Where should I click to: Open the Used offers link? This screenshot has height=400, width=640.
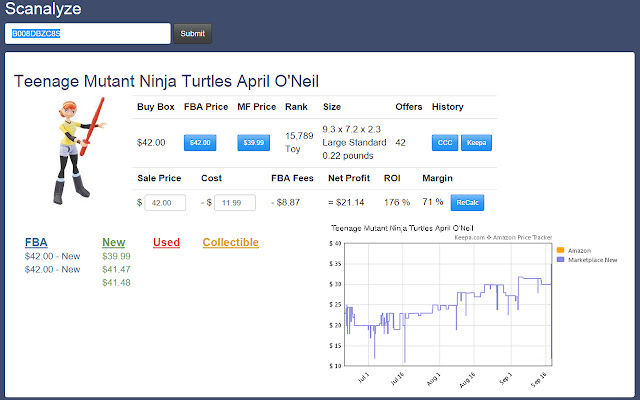pos(167,242)
